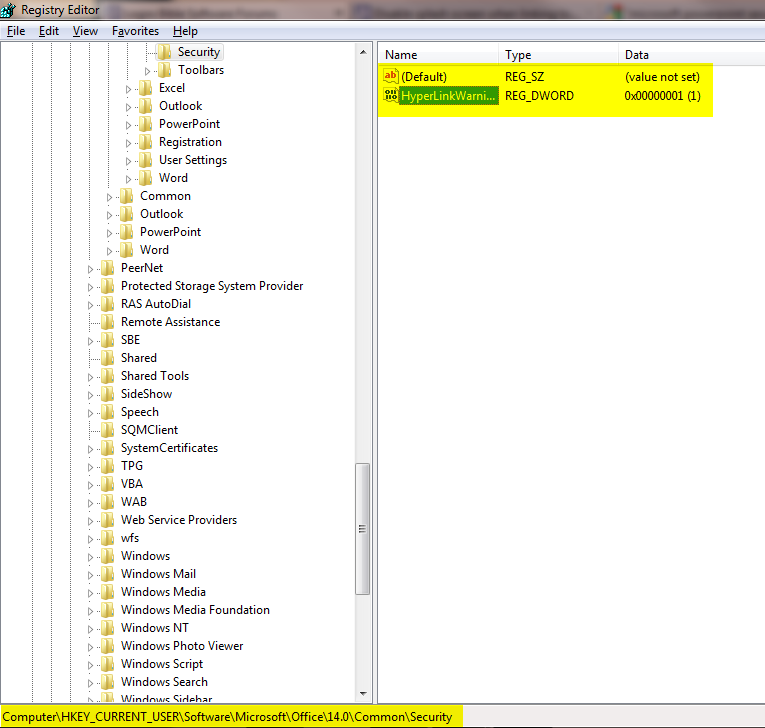
Task: Click the (value not set) data cell
Action: (662, 77)
